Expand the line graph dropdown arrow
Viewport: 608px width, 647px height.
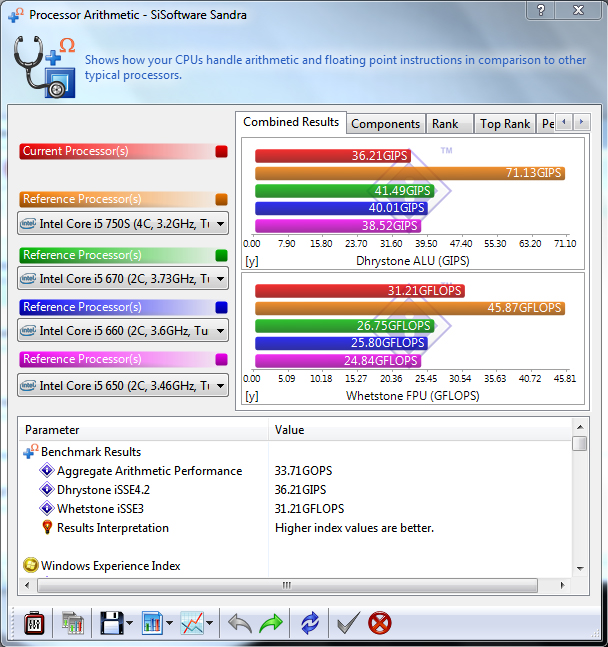tap(209, 623)
